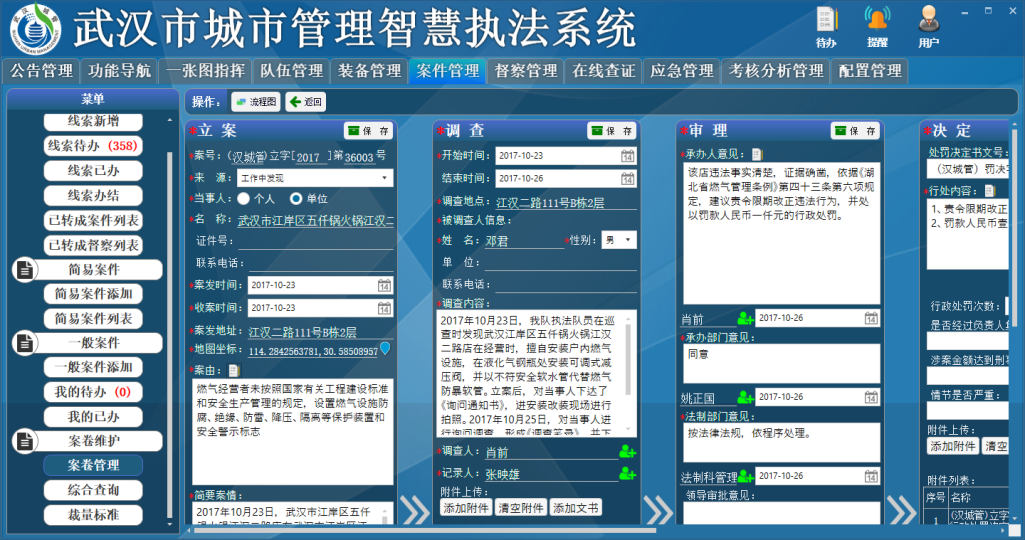Viewport: 1025px width, 540px height.
Task: Click add-person icon next to 记录人
Action: tap(627, 474)
